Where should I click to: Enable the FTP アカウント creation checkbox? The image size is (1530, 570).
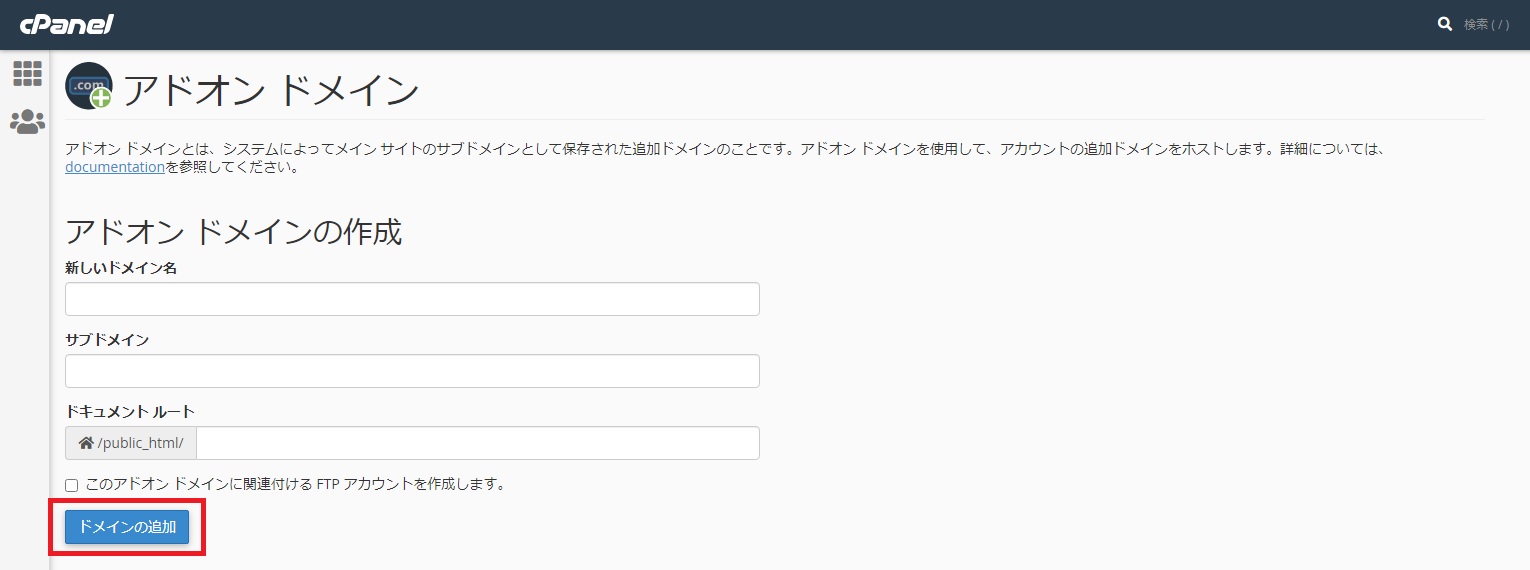pyautogui.click(x=72, y=485)
